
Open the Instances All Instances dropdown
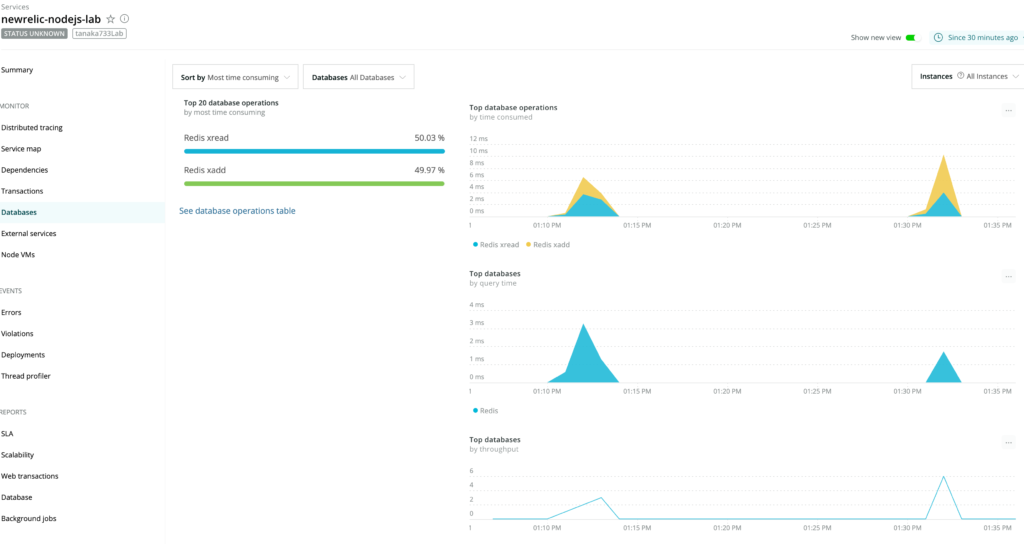point(968,76)
